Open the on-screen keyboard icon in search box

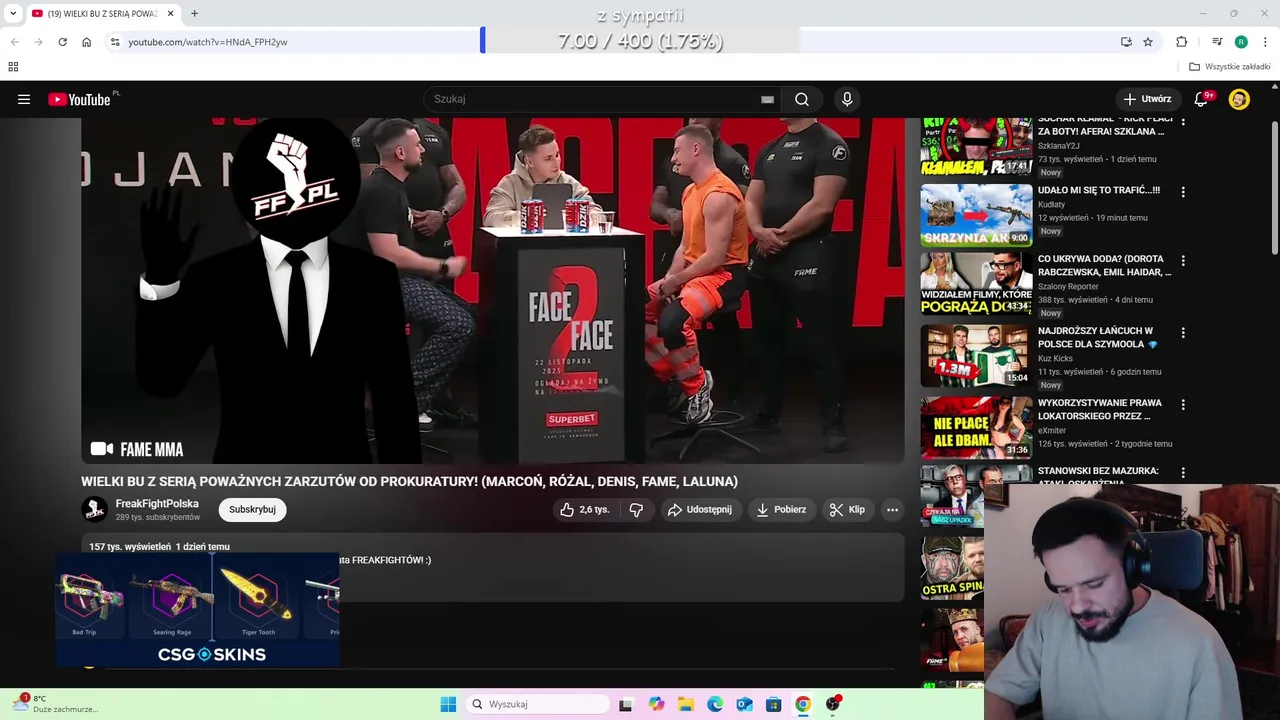[x=767, y=99]
